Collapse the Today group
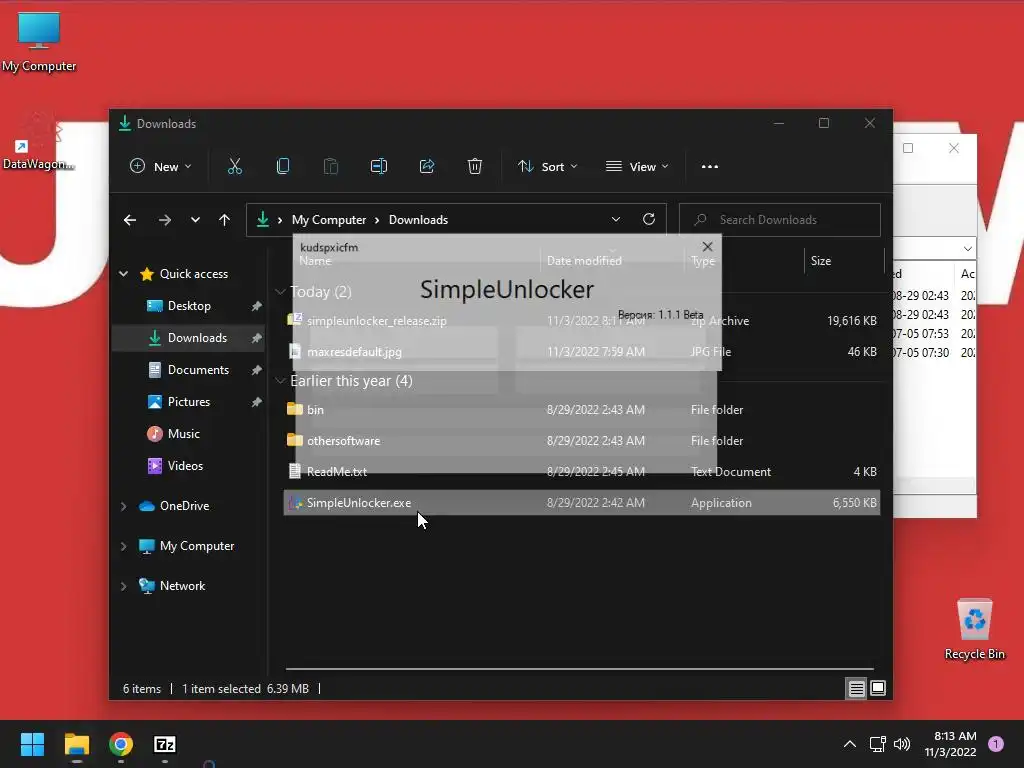The image size is (1024, 768). (x=280, y=291)
